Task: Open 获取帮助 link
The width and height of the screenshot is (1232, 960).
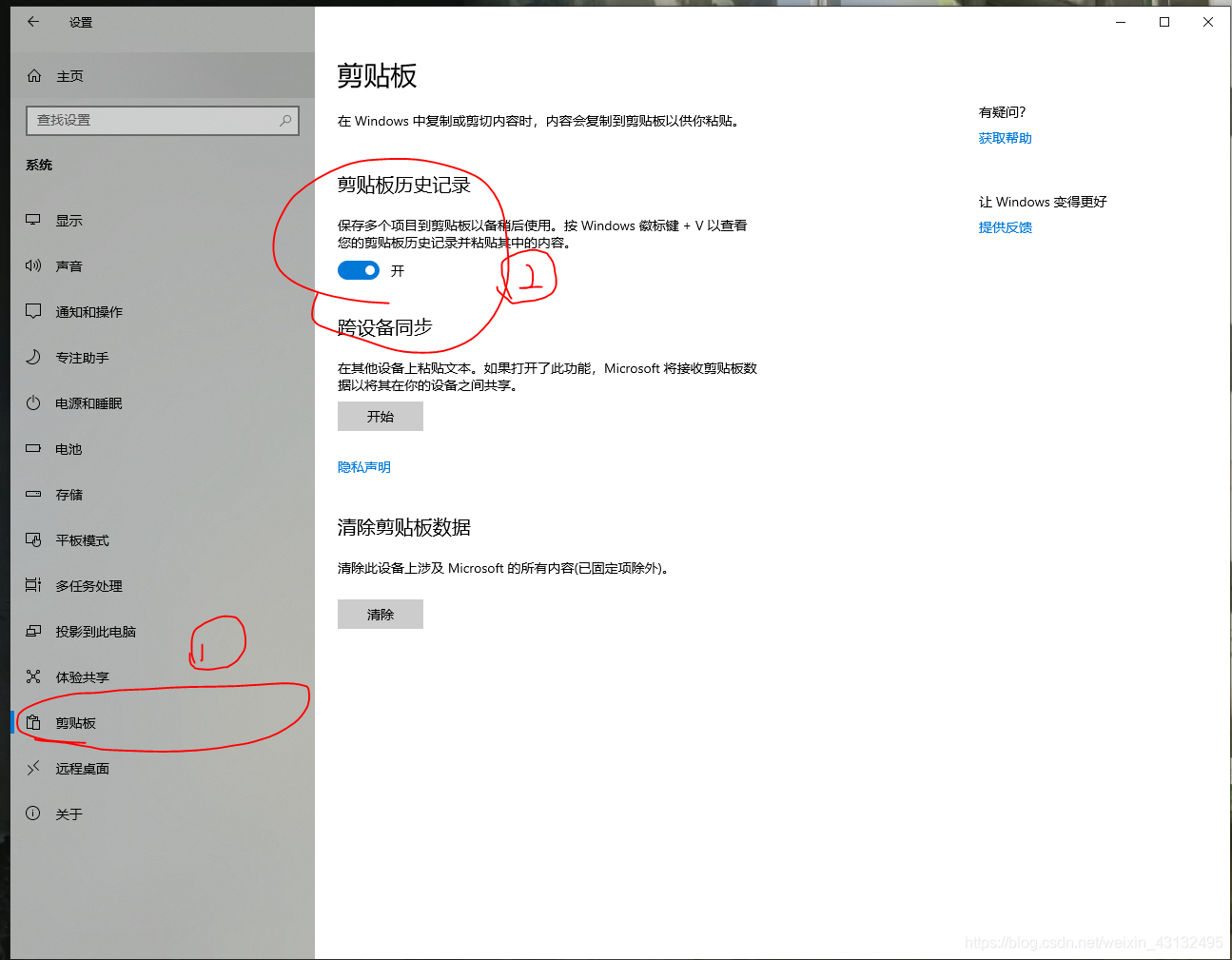Action: click(x=1006, y=138)
